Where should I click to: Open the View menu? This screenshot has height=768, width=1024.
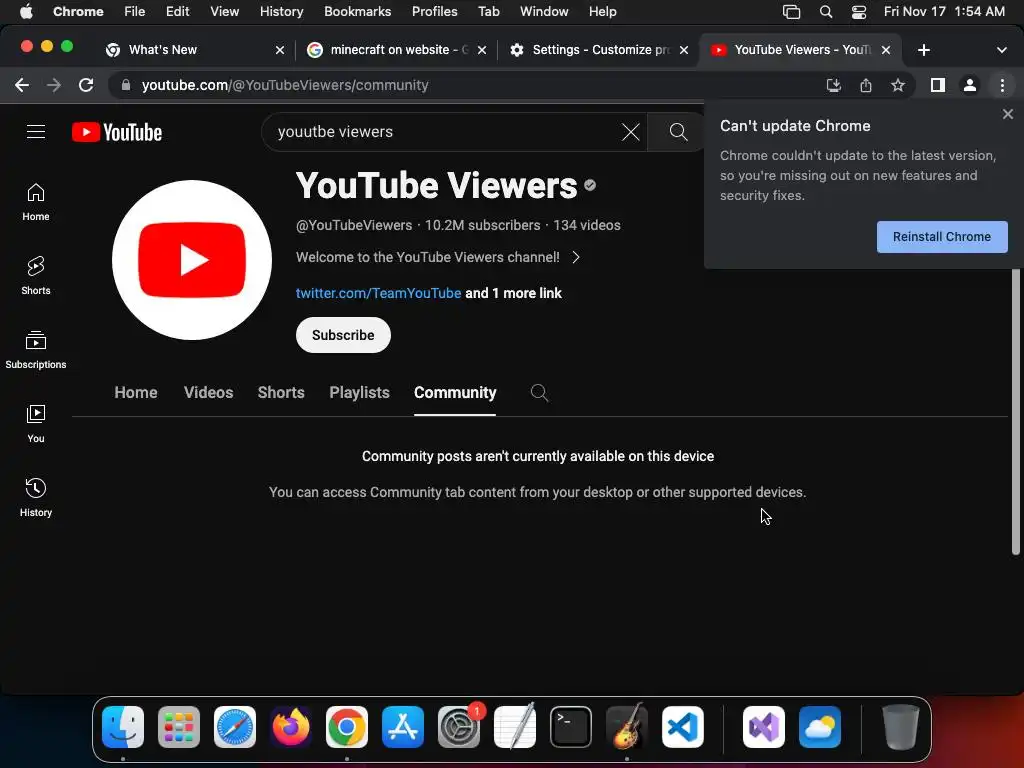(x=224, y=12)
